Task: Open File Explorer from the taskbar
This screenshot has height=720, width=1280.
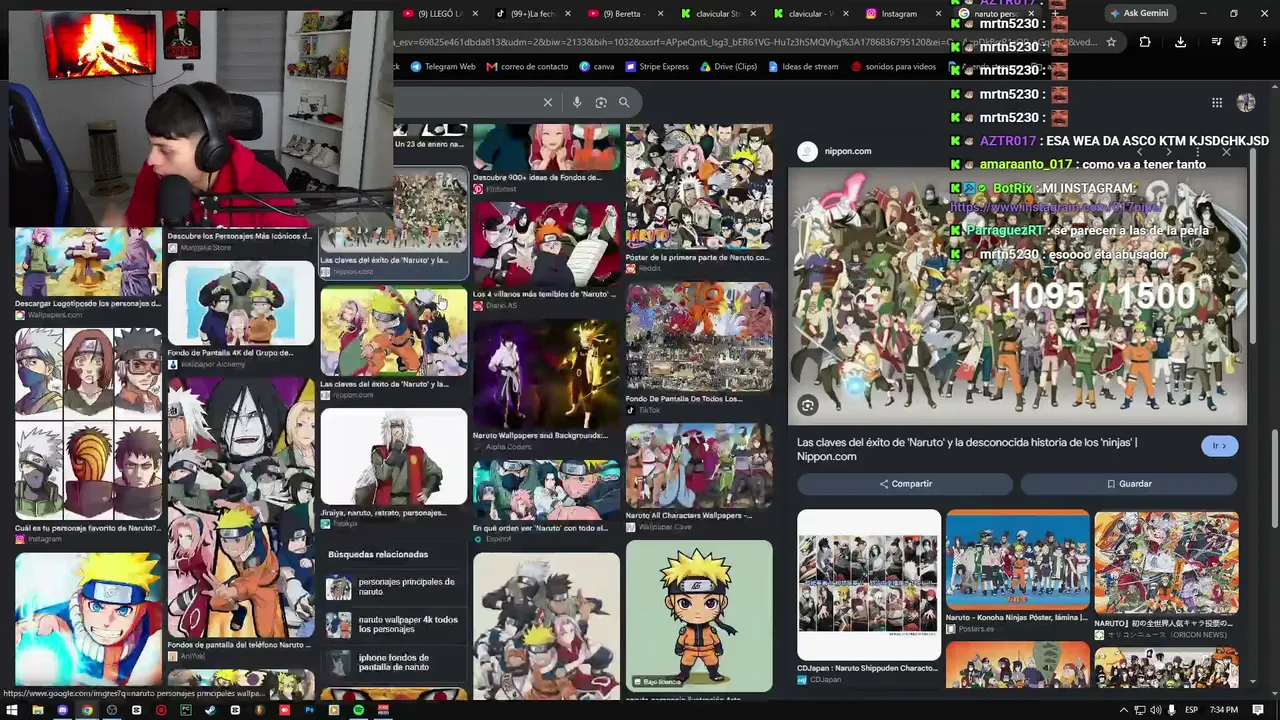Action: 37,710
